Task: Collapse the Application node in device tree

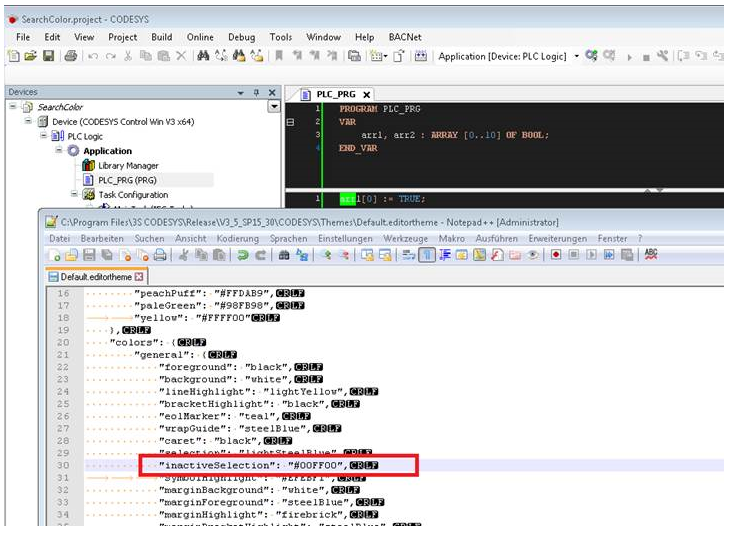Action: pos(57,151)
